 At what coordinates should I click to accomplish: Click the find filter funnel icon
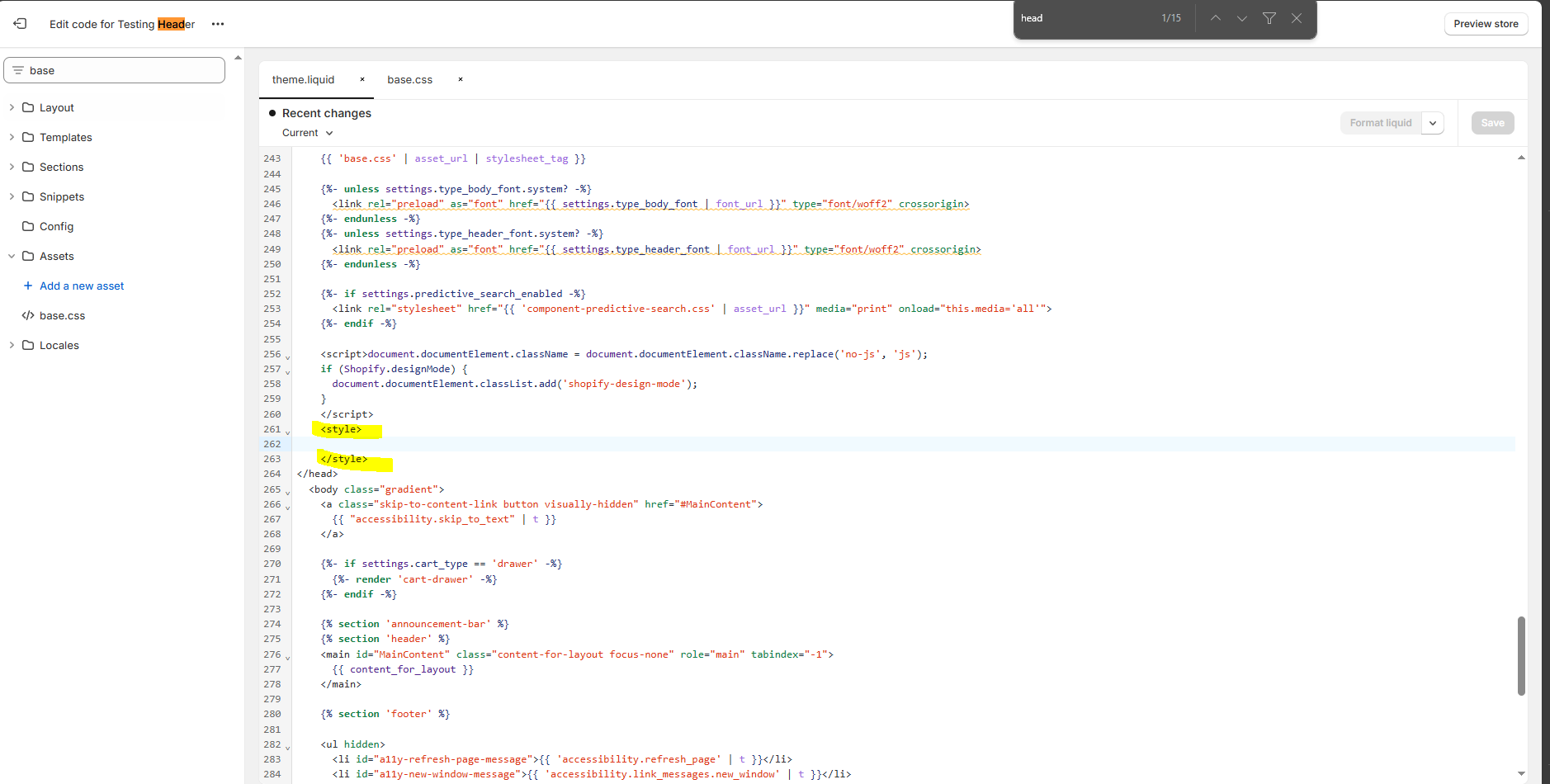pyautogui.click(x=1269, y=18)
